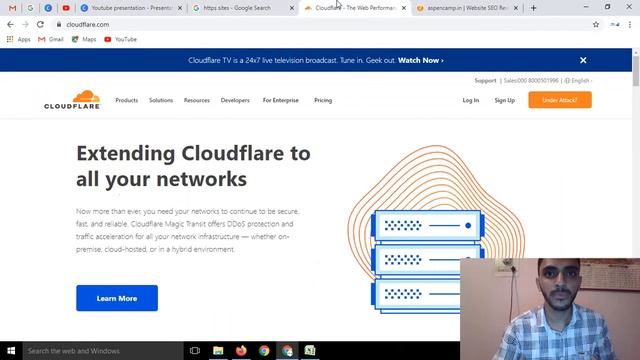The height and width of the screenshot is (360, 640).
Task: Click the Extending Cloudflare headline
Action: pos(193,166)
